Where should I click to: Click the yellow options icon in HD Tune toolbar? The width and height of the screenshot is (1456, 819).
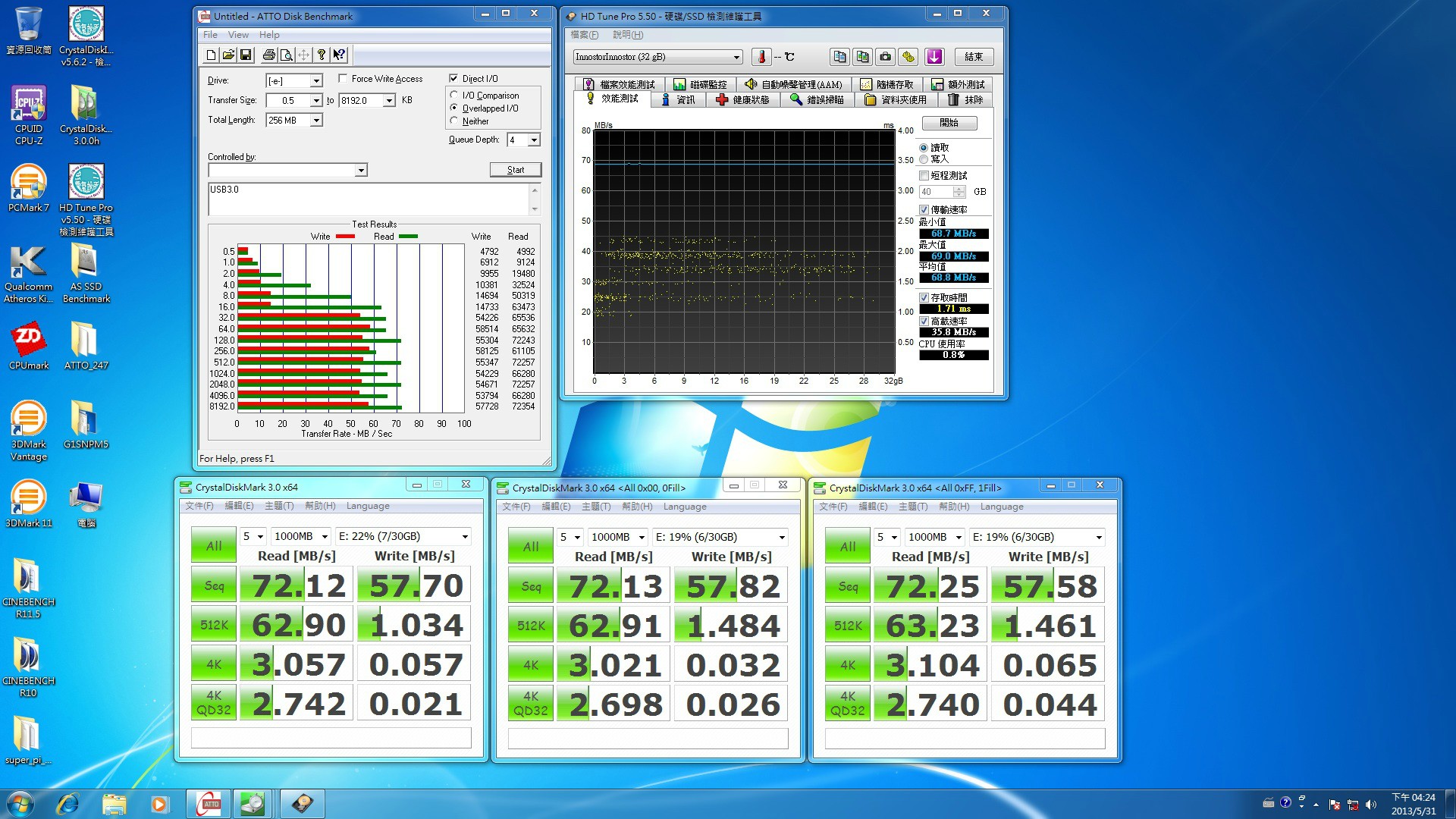point(908,57)
